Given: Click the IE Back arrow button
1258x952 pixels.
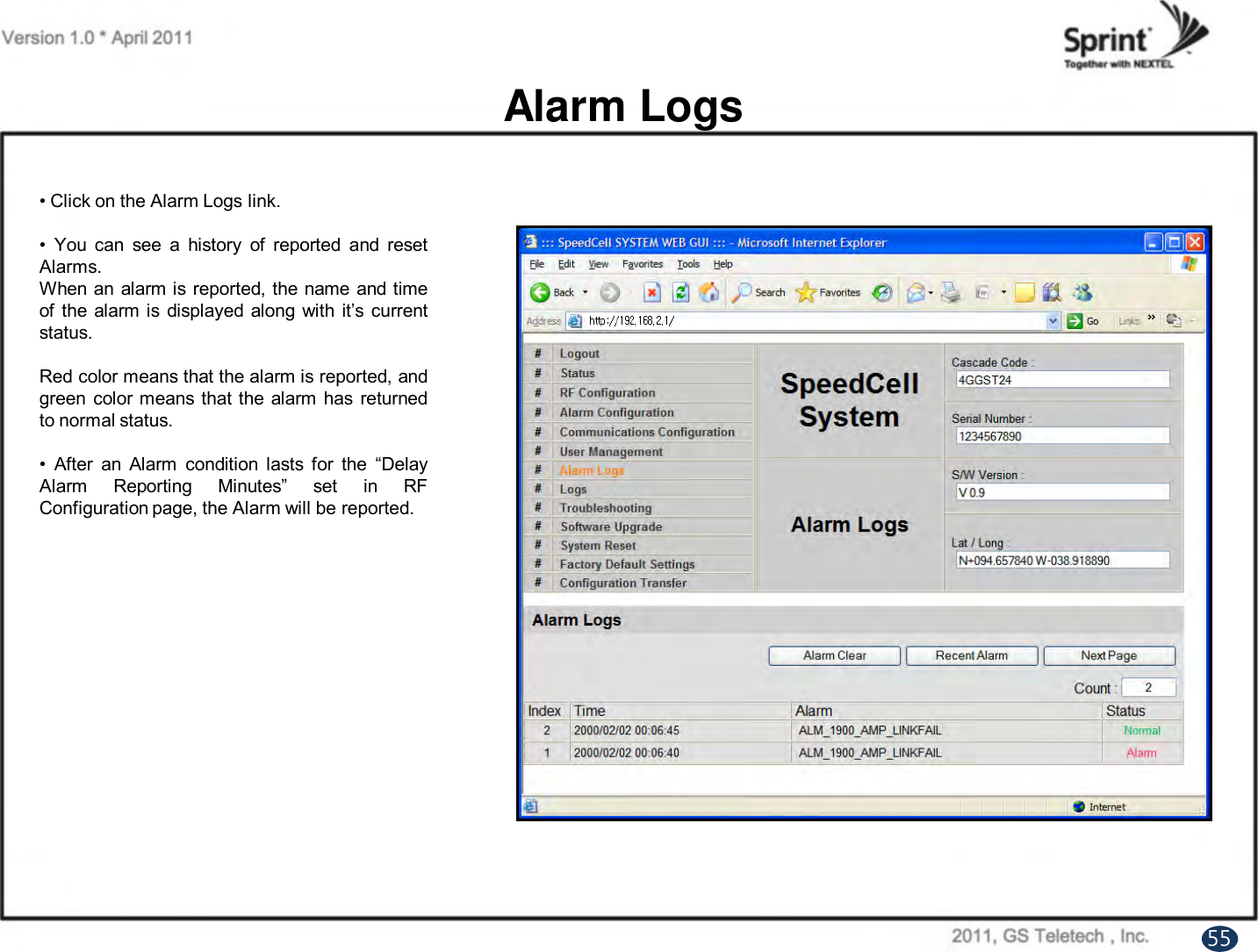Looking at the screenshot, I should click(540, 292).
